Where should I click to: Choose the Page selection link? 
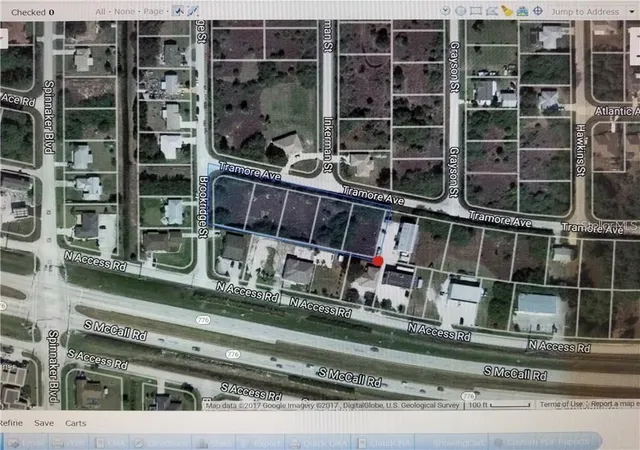[153, 11]
